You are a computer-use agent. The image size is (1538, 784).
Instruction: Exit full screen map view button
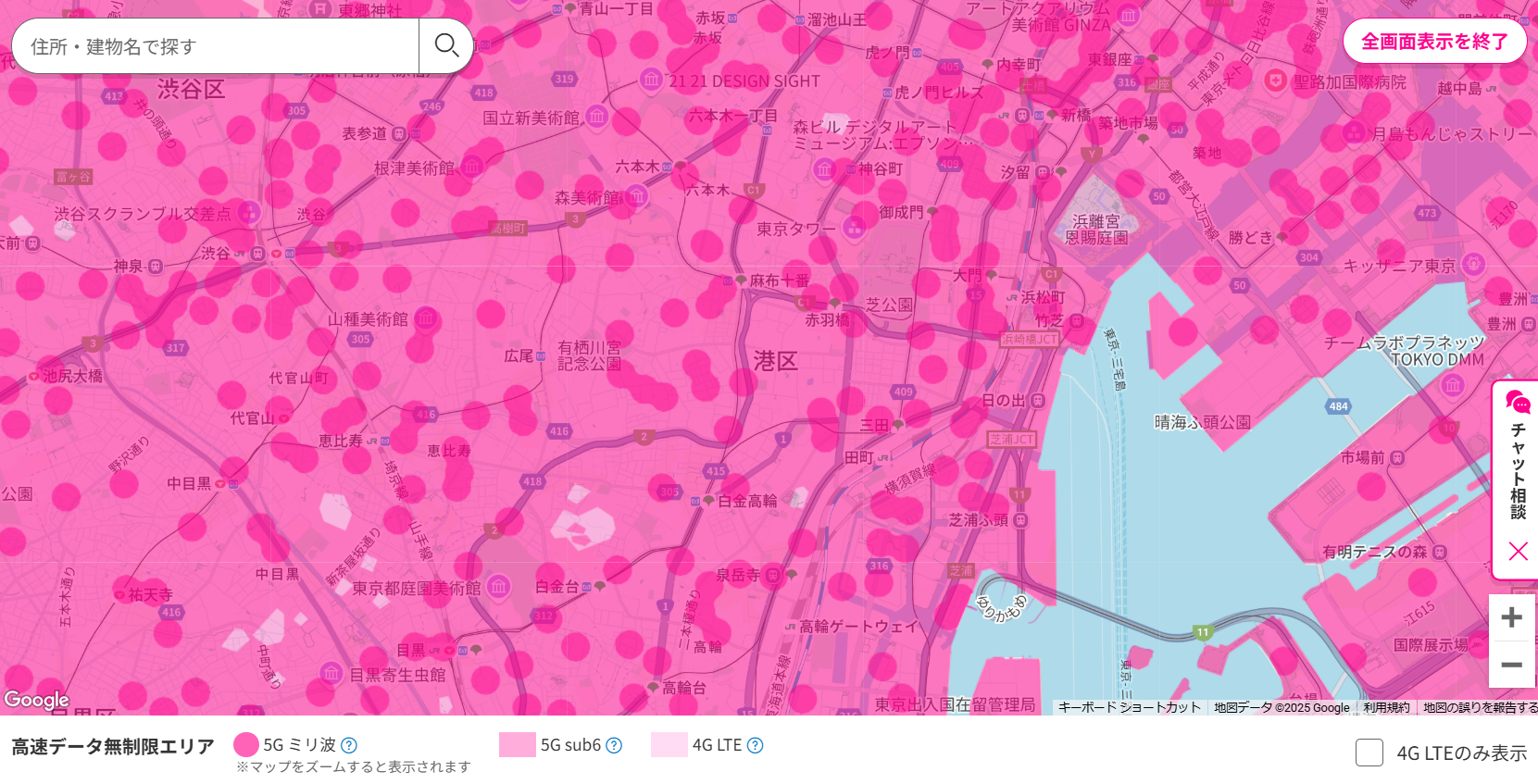pos(1434,42)
